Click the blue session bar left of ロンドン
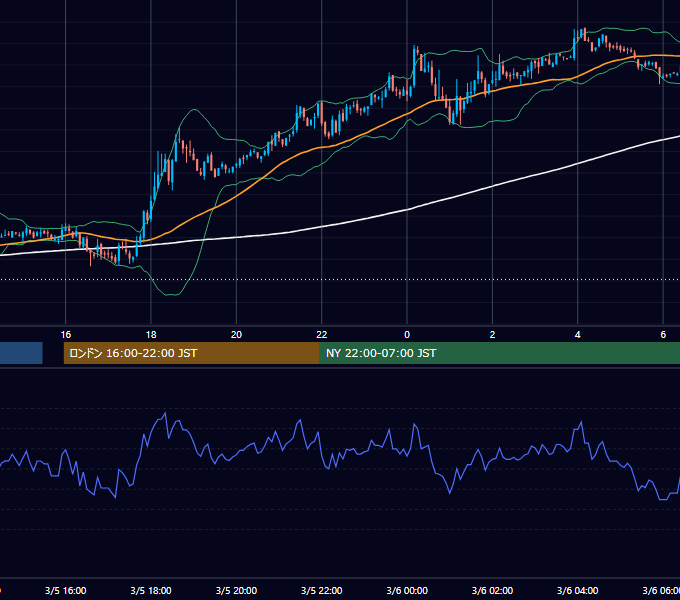Image resolution: width=680 pixels, height=600 pixels. tap(21, 353)
